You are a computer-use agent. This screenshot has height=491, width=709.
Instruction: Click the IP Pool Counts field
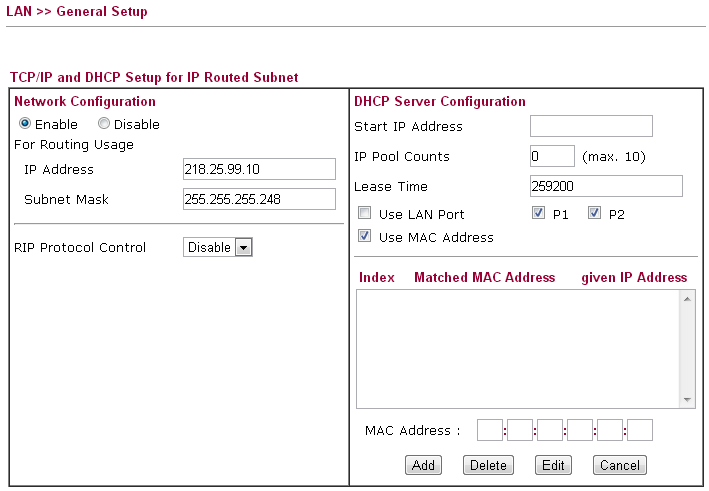click(552, 156)
